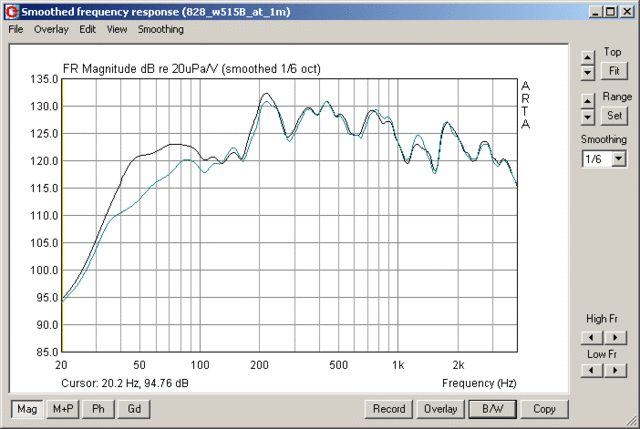Click the yellow cursor line at 20 Hz
The width and height of the screenshot is (640, 429).
pos(62,215)
